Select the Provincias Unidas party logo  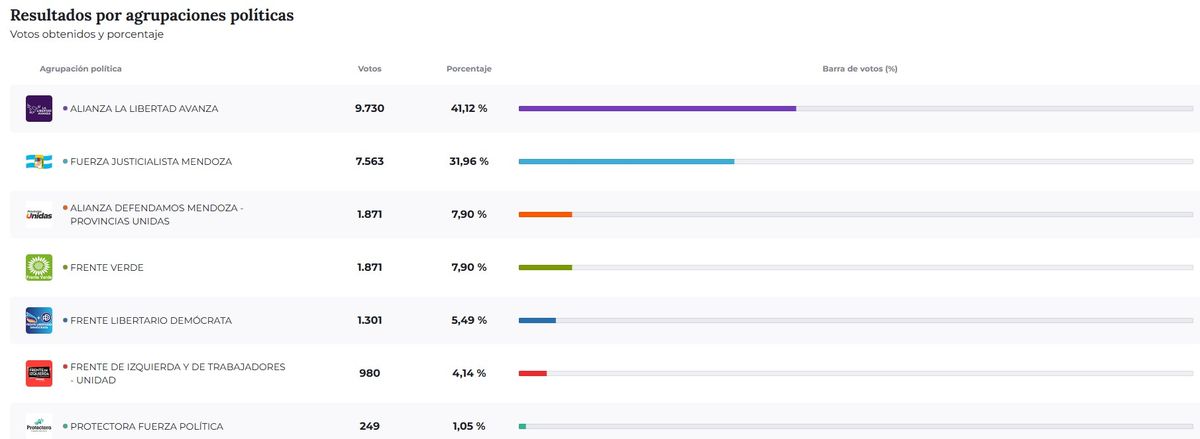click(x=39, y=214)
